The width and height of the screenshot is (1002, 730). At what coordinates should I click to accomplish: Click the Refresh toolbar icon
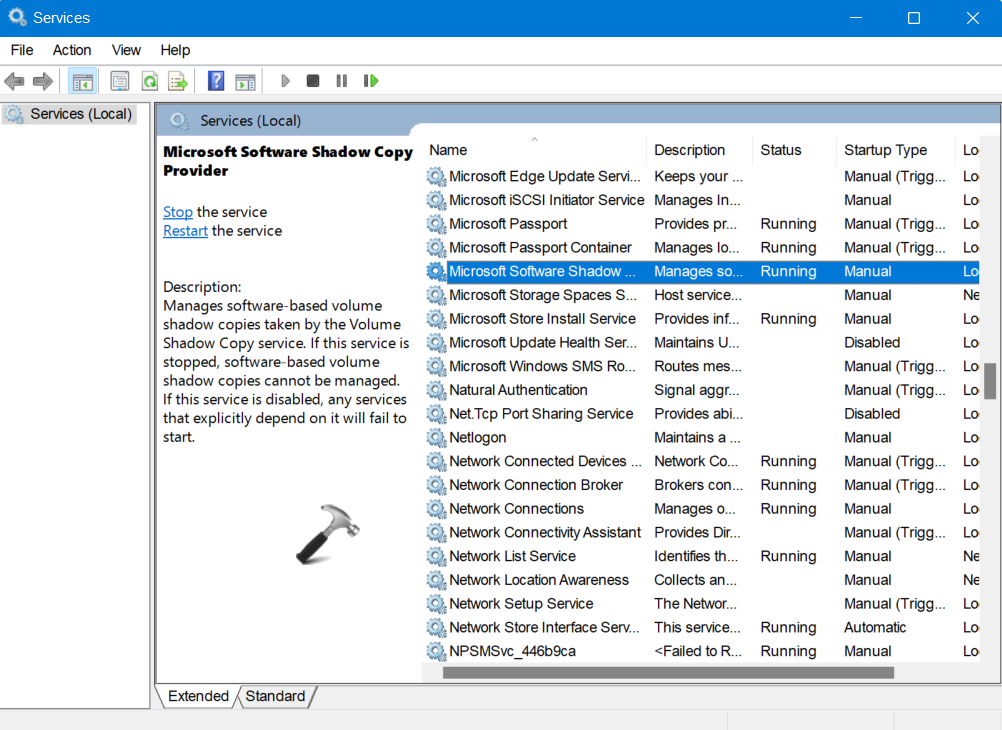point(149,81)
